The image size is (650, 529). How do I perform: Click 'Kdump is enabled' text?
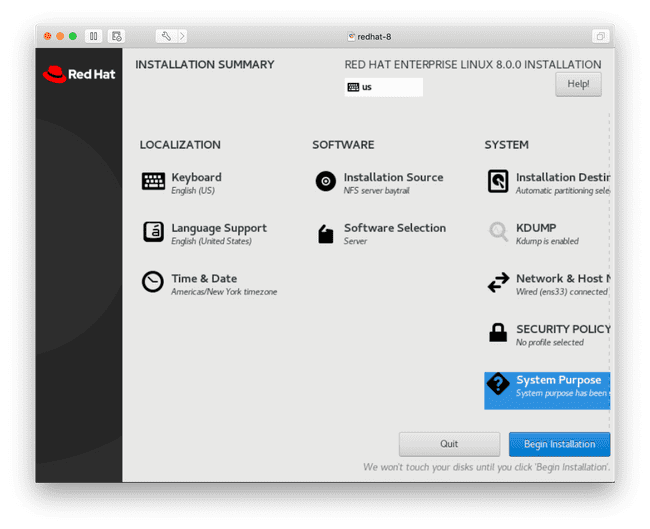pos(547,241)
